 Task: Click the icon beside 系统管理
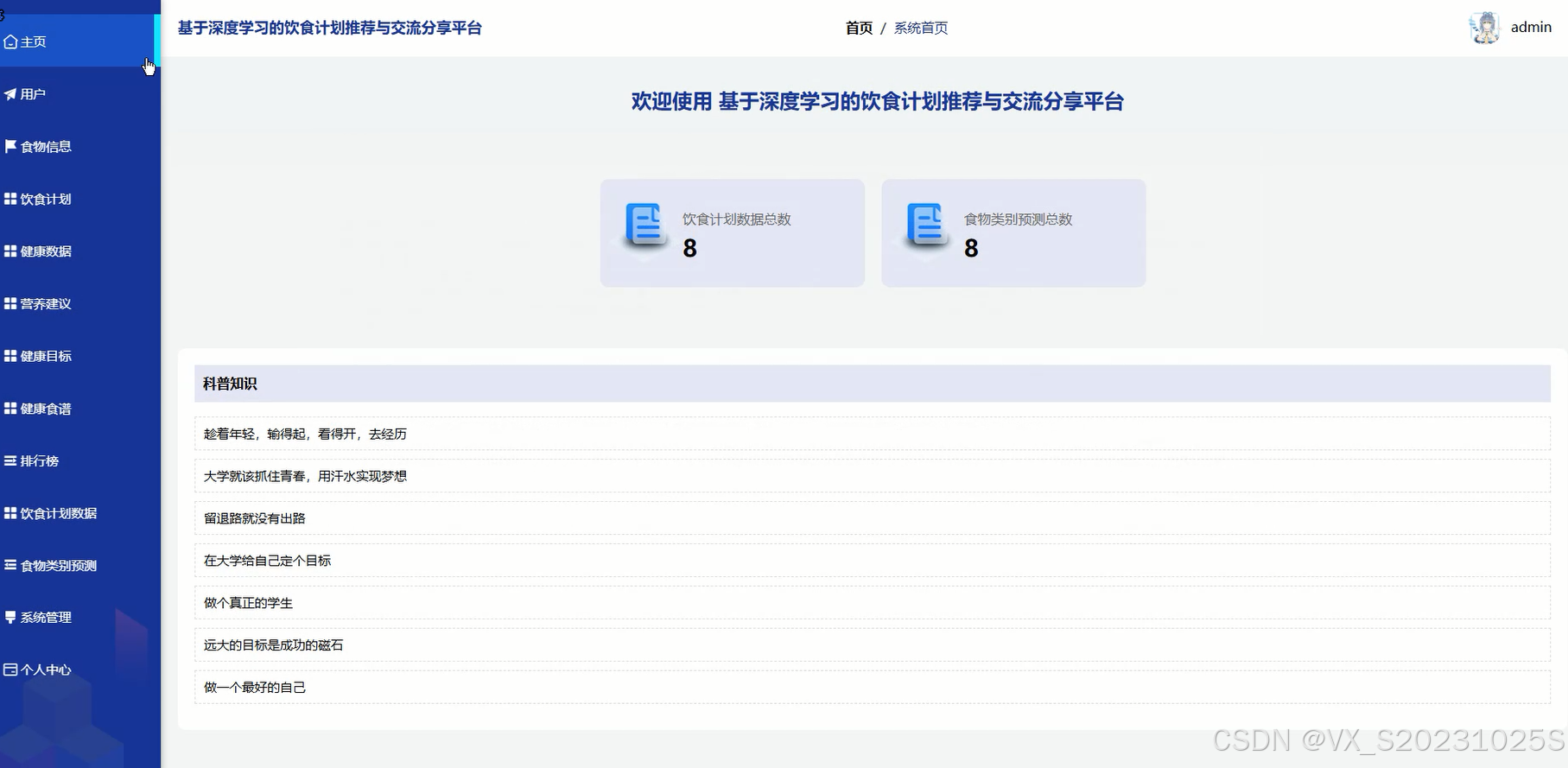[x=10, y=618]
